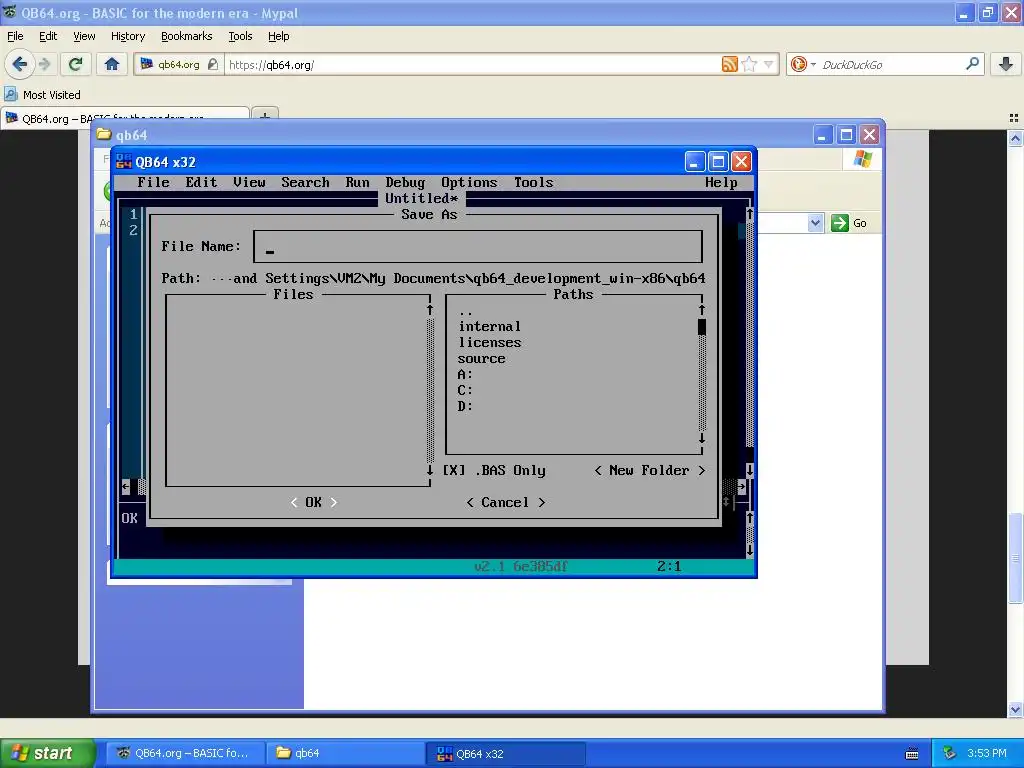The height and width of the screenshot is (768, 1024).
Task: Open the Downloads arrow icon in browser toolbar
Action: click(1006, 64)
